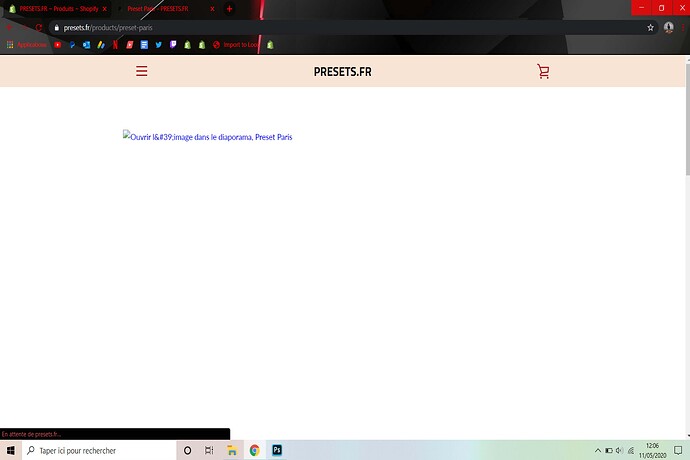Reload the current page
The width and height of the screenshot is (690, 460).
click(39, 27)
